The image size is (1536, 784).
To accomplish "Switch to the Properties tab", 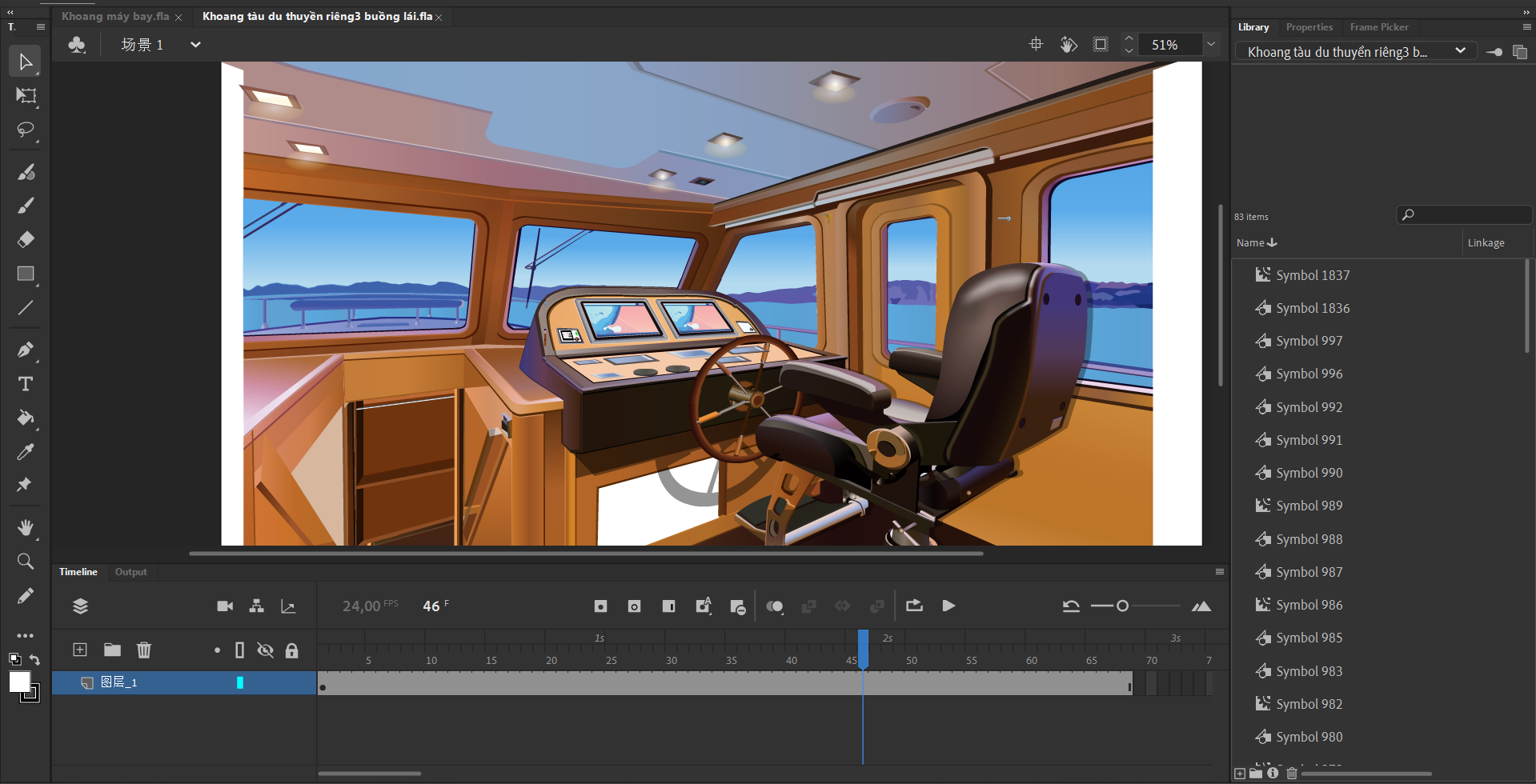I will [x=1309, y=27].
